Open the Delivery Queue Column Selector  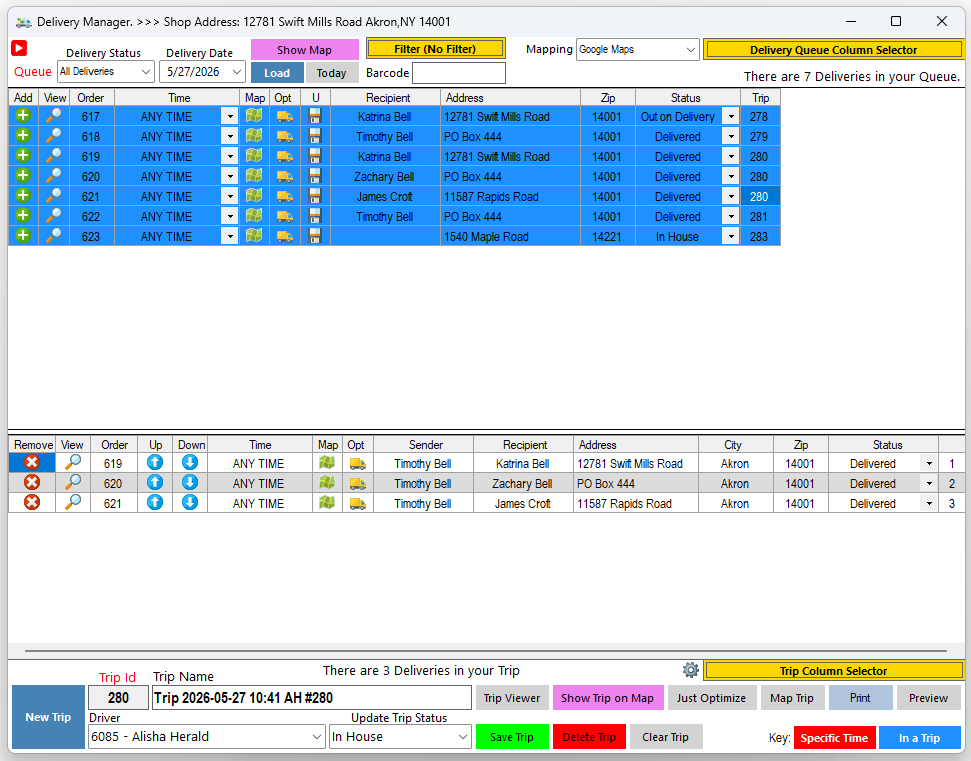coord(834,50)
